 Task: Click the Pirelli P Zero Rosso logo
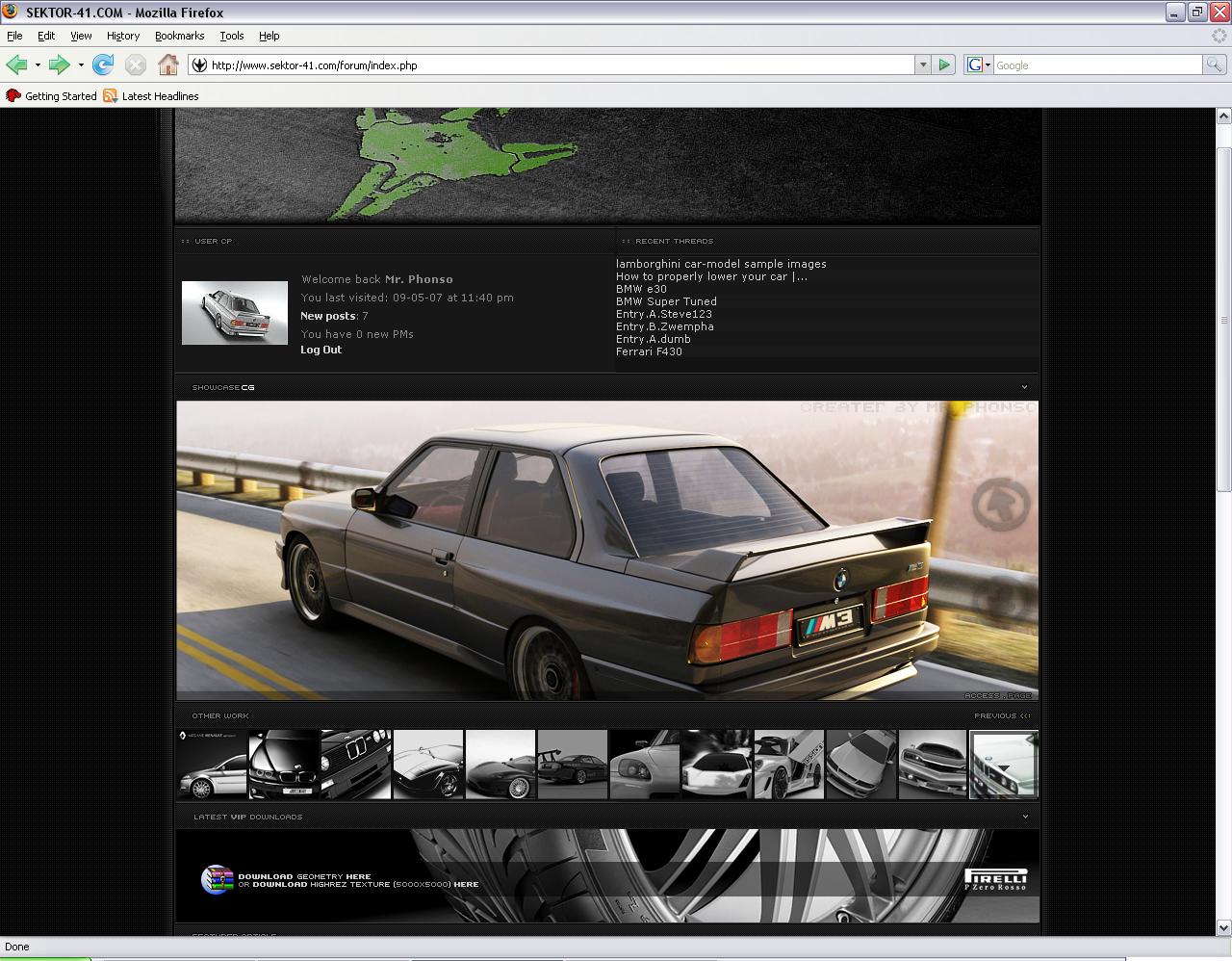click(x=996, y=879)
